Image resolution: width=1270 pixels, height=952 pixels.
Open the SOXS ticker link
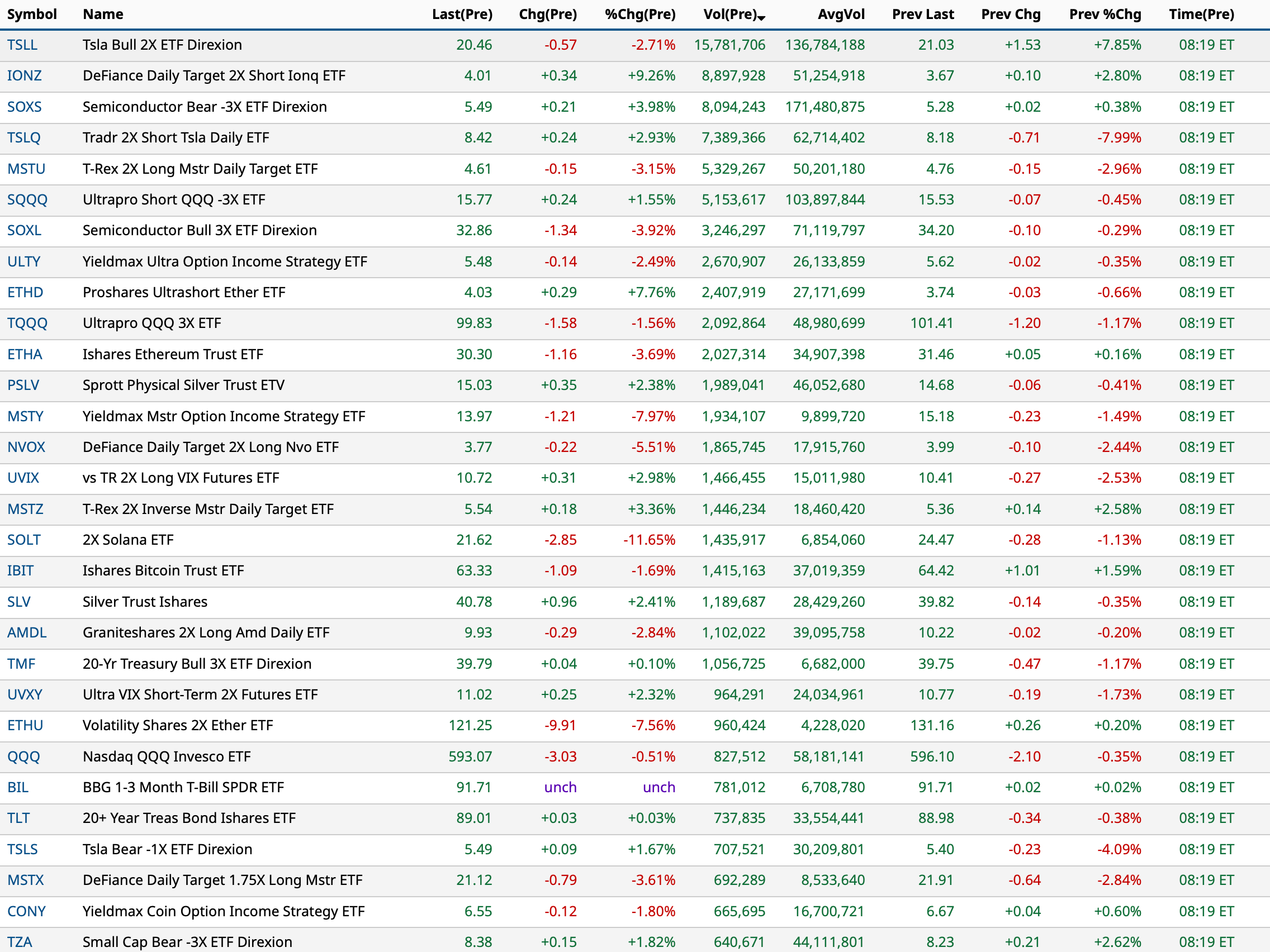pos(24,107)
